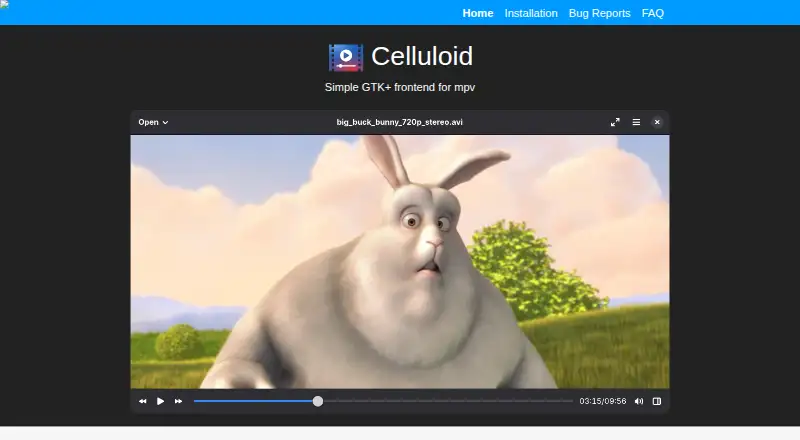Adjust volume with the speaker icon

639,401
